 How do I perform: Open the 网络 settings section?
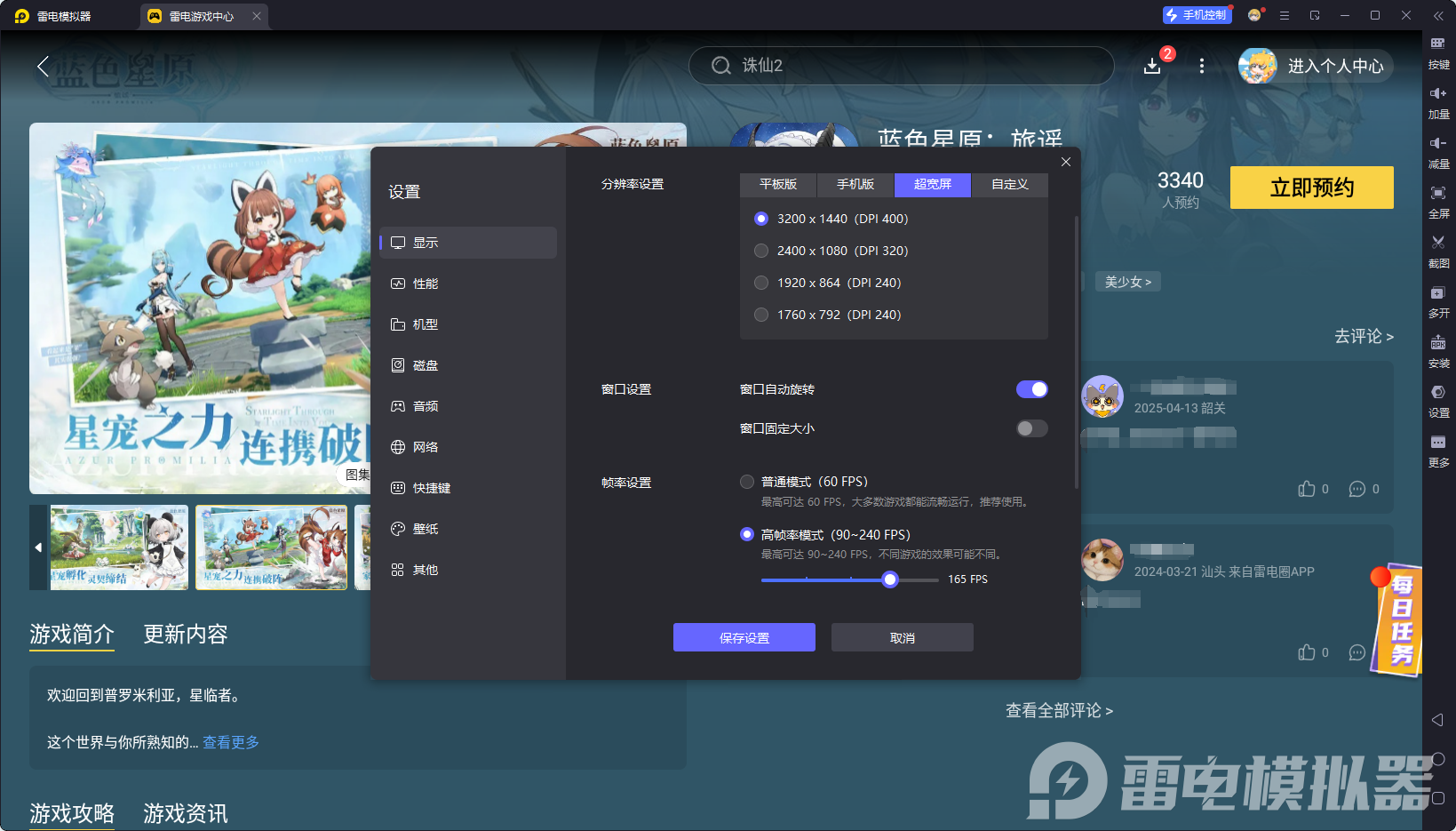(x=468, y=447)
